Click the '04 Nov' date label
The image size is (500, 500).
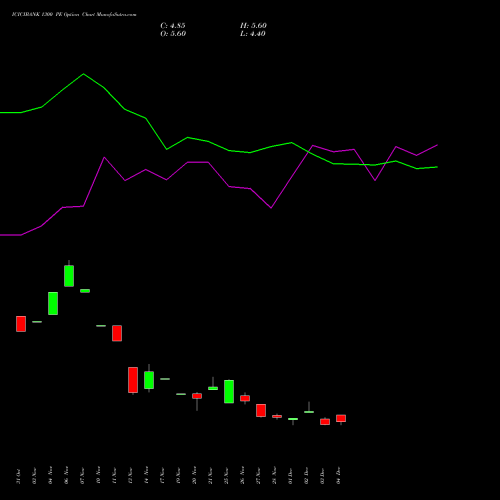(x=50, y=476)
